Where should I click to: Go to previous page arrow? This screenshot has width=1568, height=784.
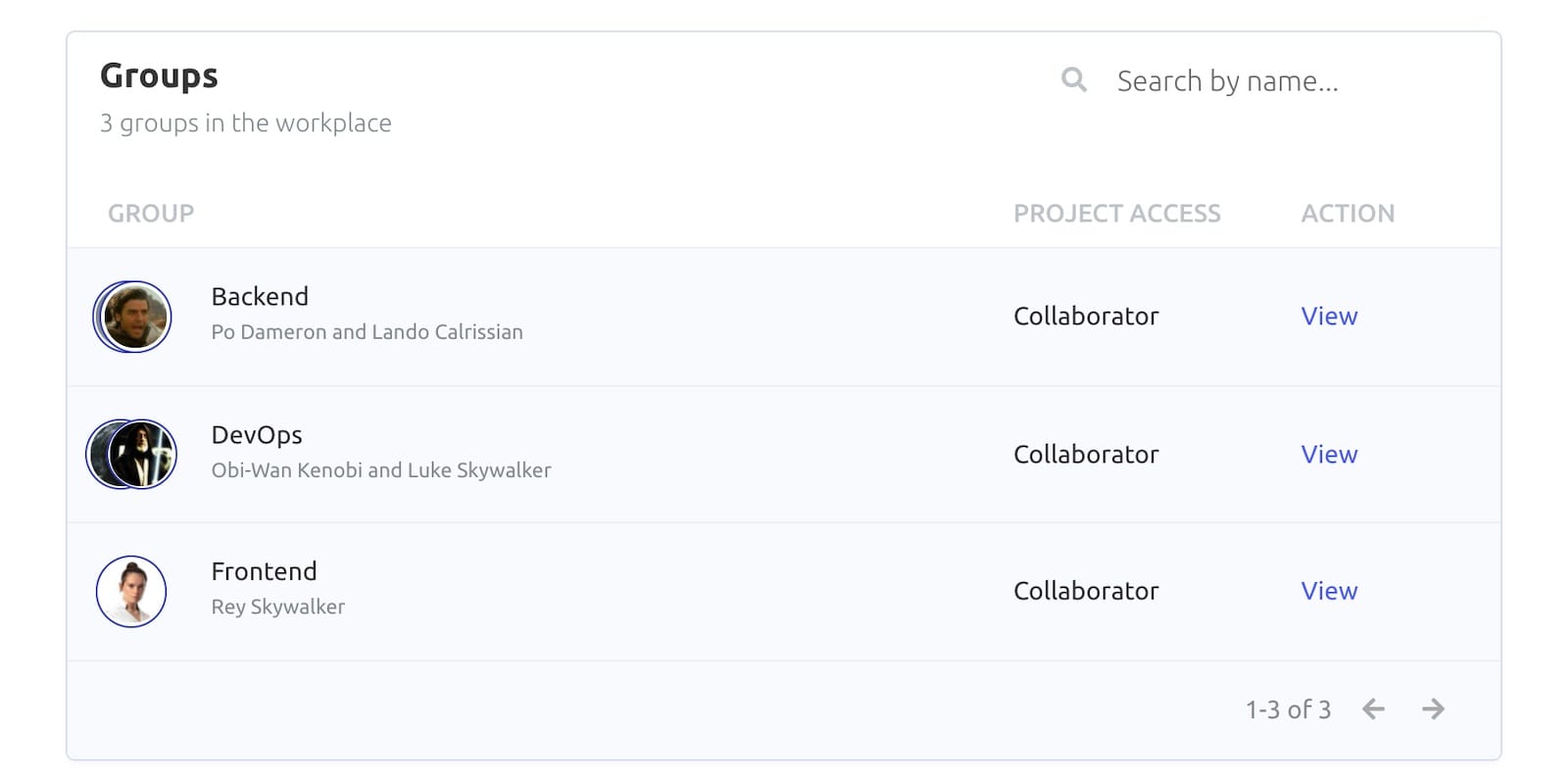pos(1374,709)
